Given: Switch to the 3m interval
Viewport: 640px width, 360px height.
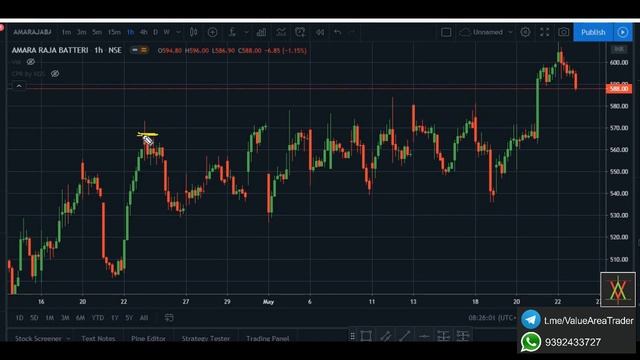Looking at the screenshot, I should [82, 32].
